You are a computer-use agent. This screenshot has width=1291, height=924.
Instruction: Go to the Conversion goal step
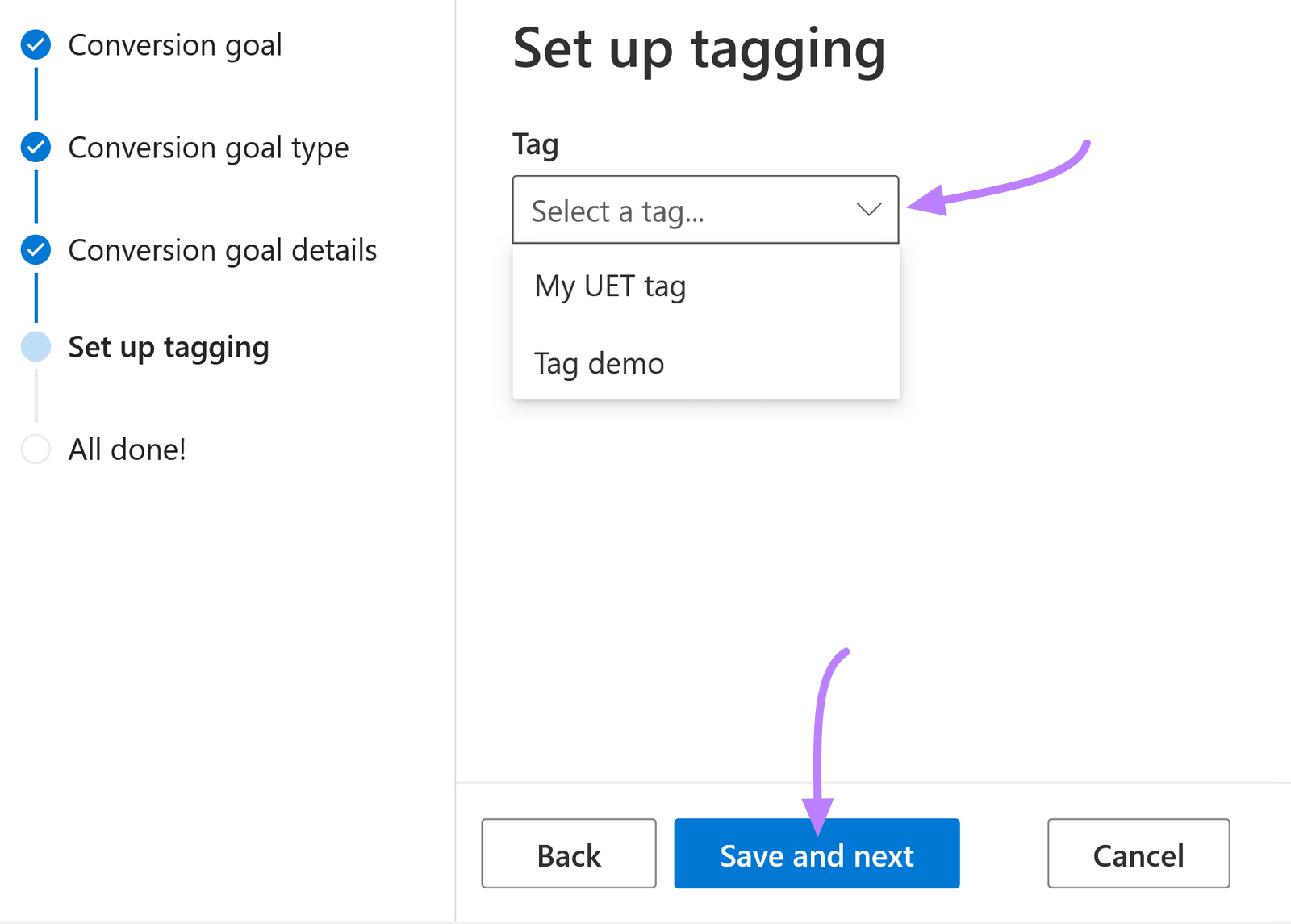[x=175, y=45]
